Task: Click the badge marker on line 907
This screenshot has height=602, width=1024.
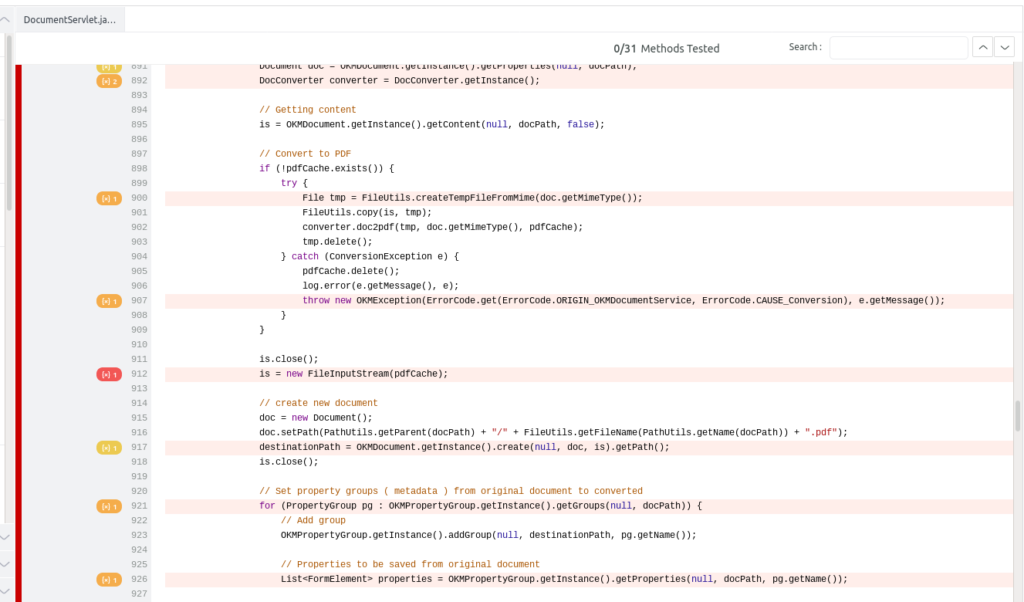Action: coord(109,300)
